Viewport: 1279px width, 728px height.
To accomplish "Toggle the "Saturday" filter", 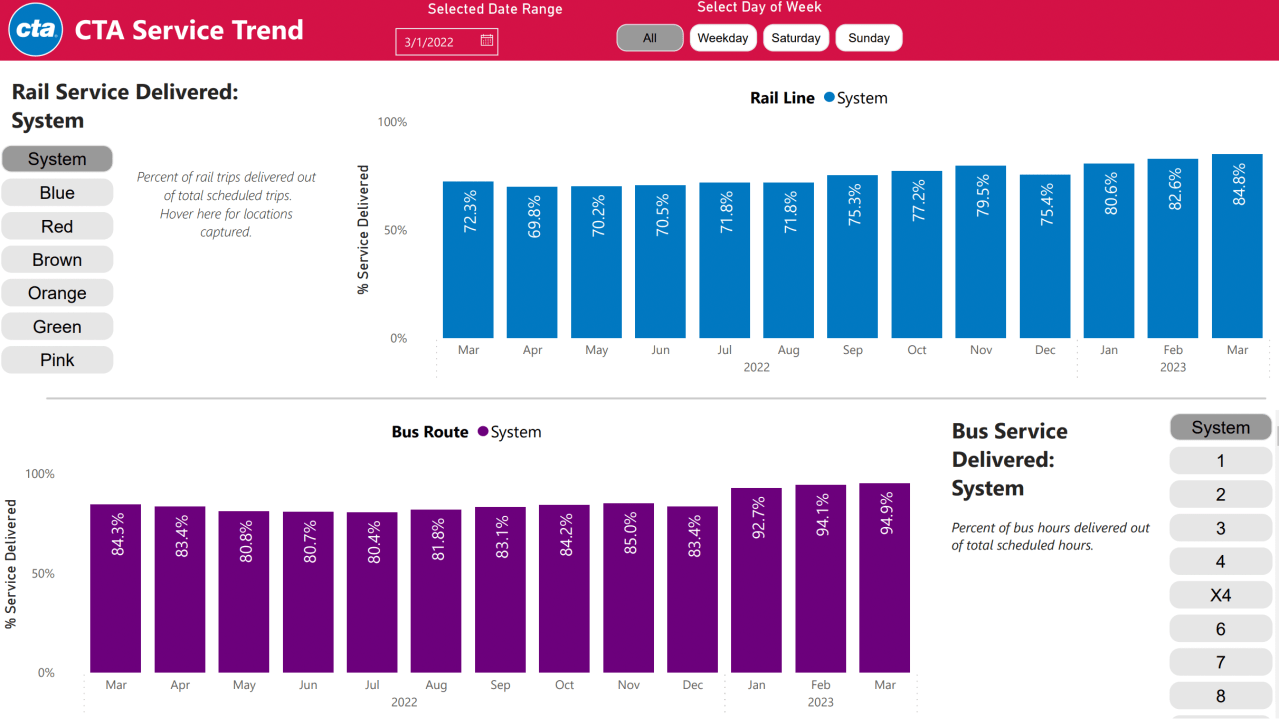I will [x=795, y=37].
